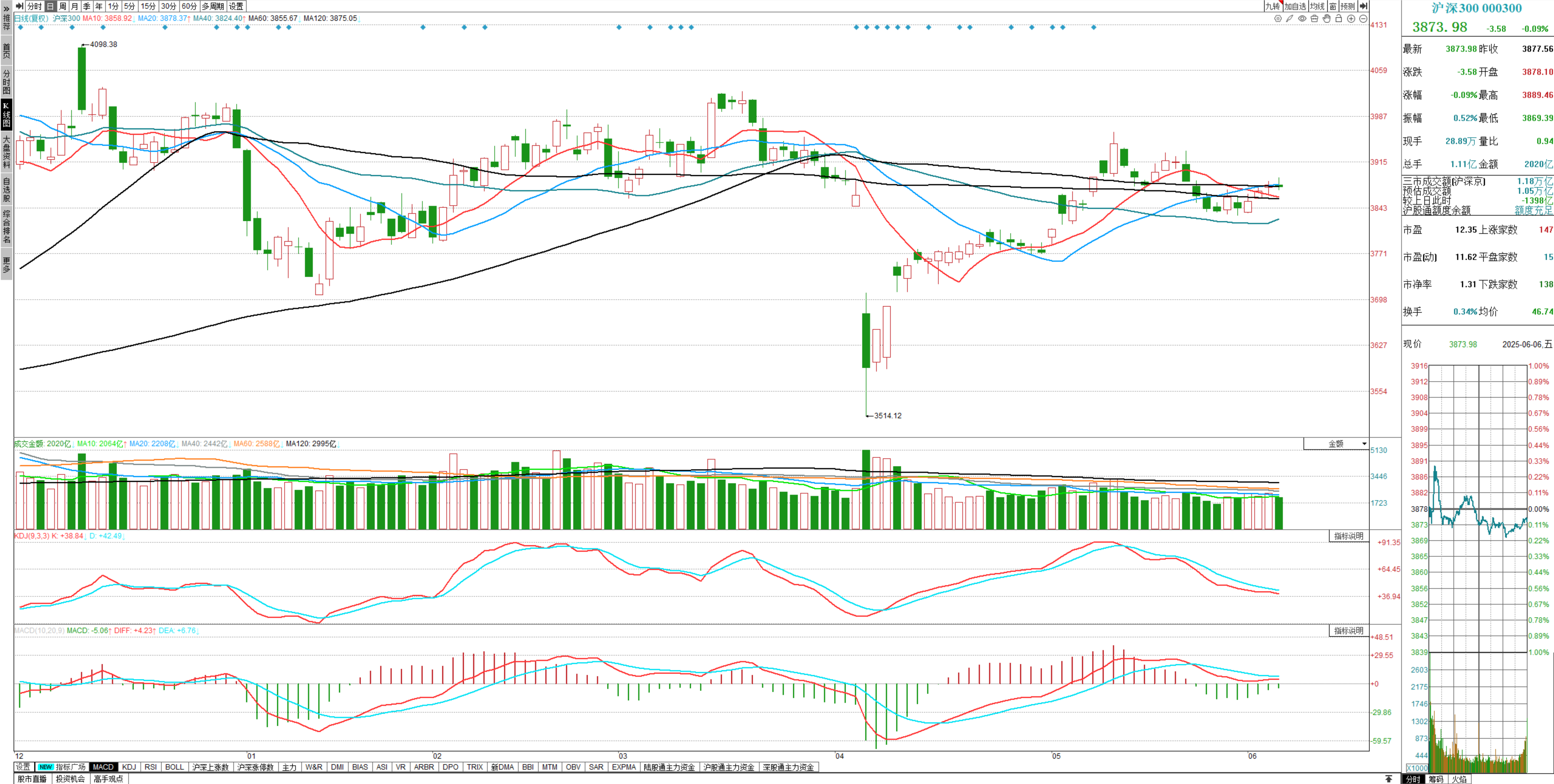The image size is (1554, 784).
Task: Select the EXPMA indicator tab
Action: tap(624, 767)
